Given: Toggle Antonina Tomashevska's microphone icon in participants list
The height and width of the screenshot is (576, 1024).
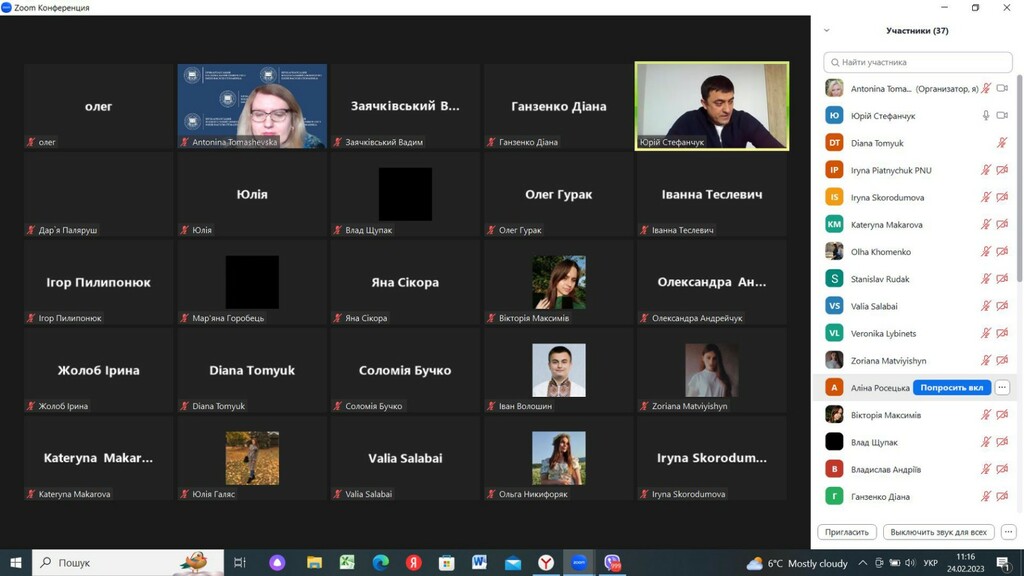Looking at the screenshot, I should point(986,88).
